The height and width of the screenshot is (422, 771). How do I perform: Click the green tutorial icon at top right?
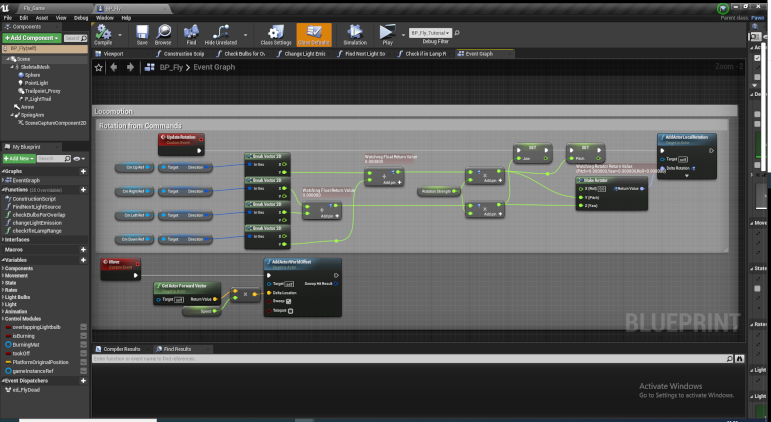722,8
